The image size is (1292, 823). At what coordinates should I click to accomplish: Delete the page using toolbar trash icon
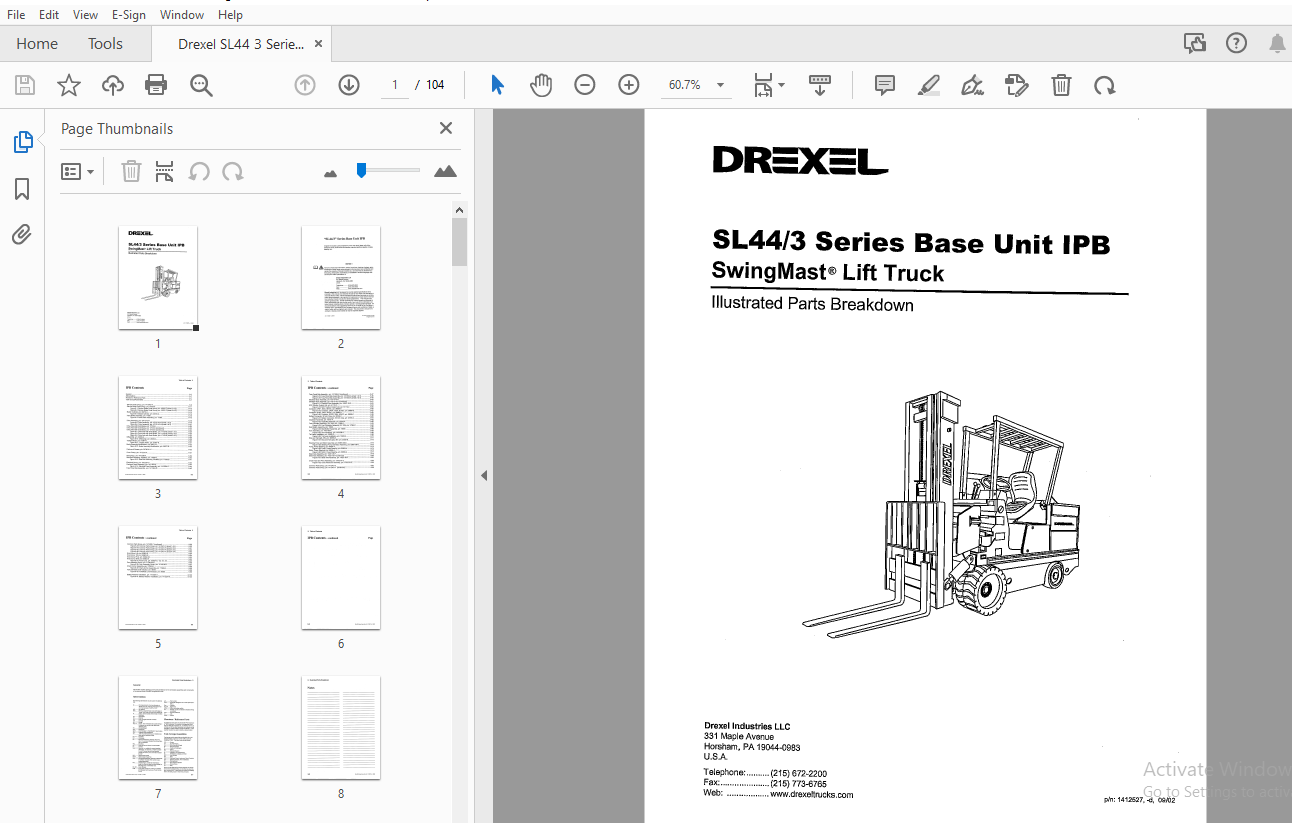1061,85
